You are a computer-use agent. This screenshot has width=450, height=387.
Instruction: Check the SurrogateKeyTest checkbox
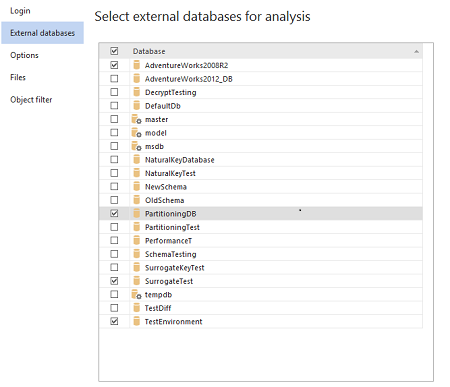(x=114, y=267)
